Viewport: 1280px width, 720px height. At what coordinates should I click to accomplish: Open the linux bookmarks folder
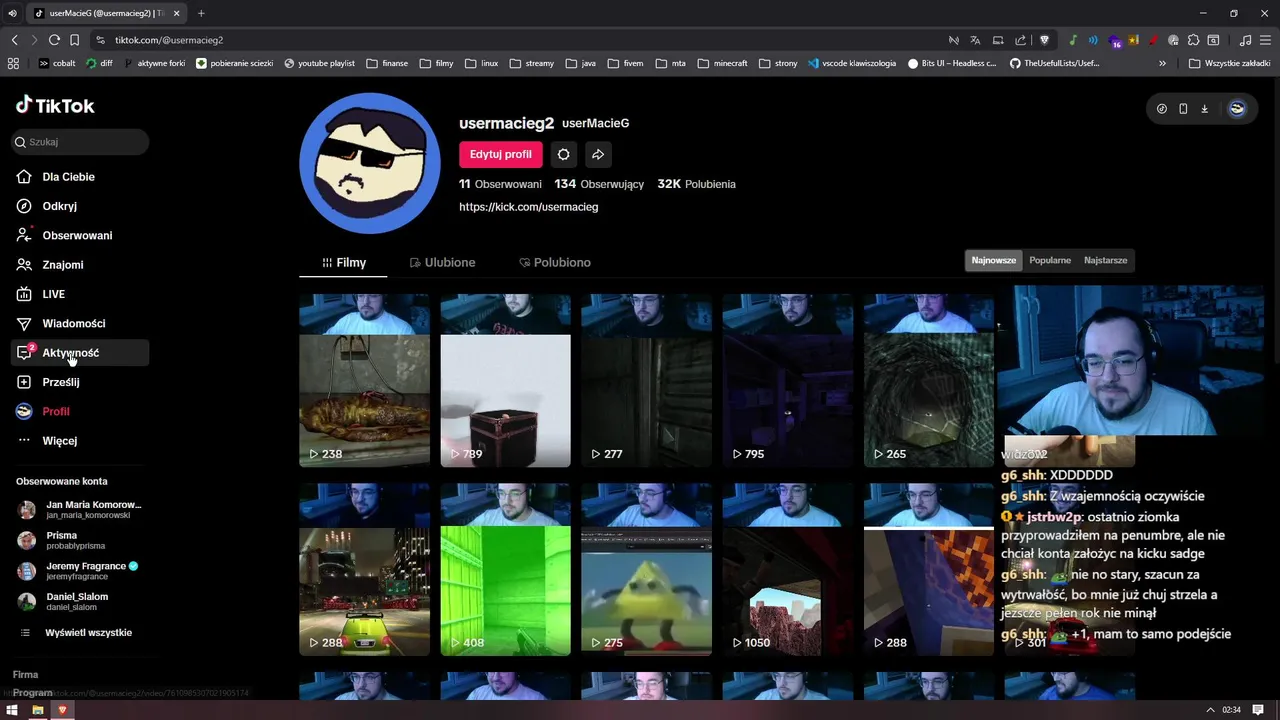481,63
